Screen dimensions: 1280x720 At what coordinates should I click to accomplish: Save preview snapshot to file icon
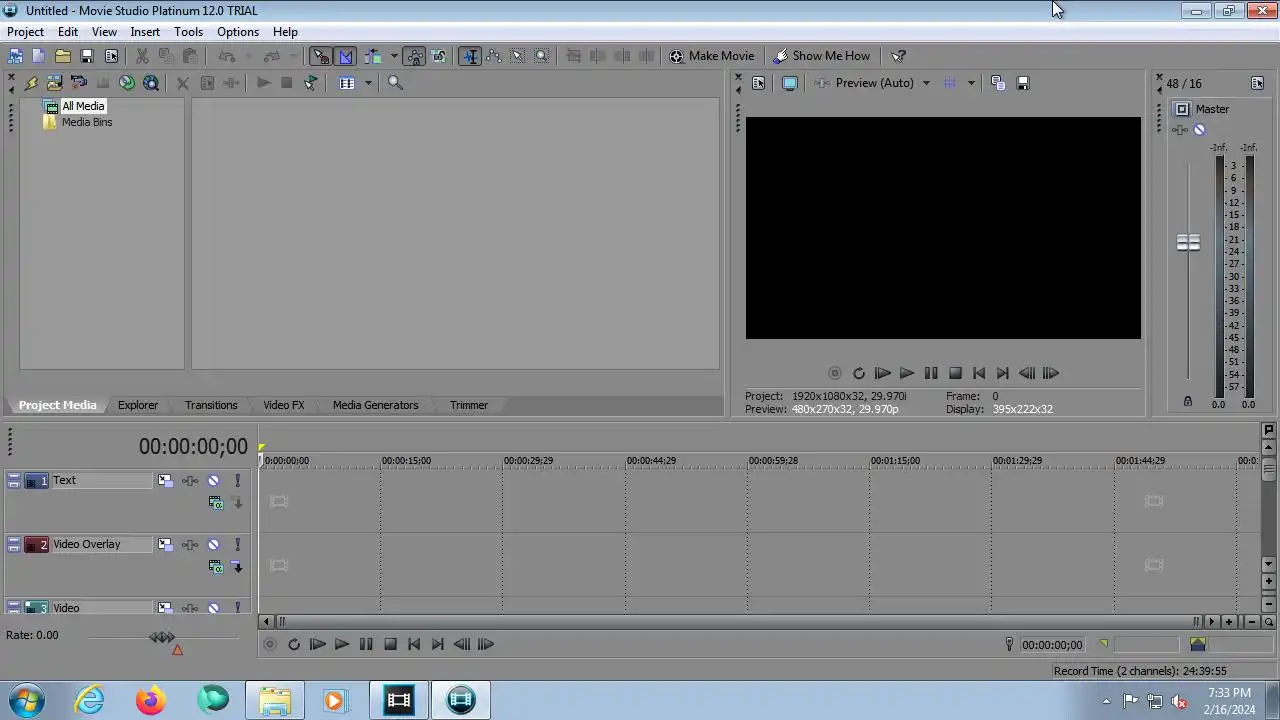tap(1023, 83)
